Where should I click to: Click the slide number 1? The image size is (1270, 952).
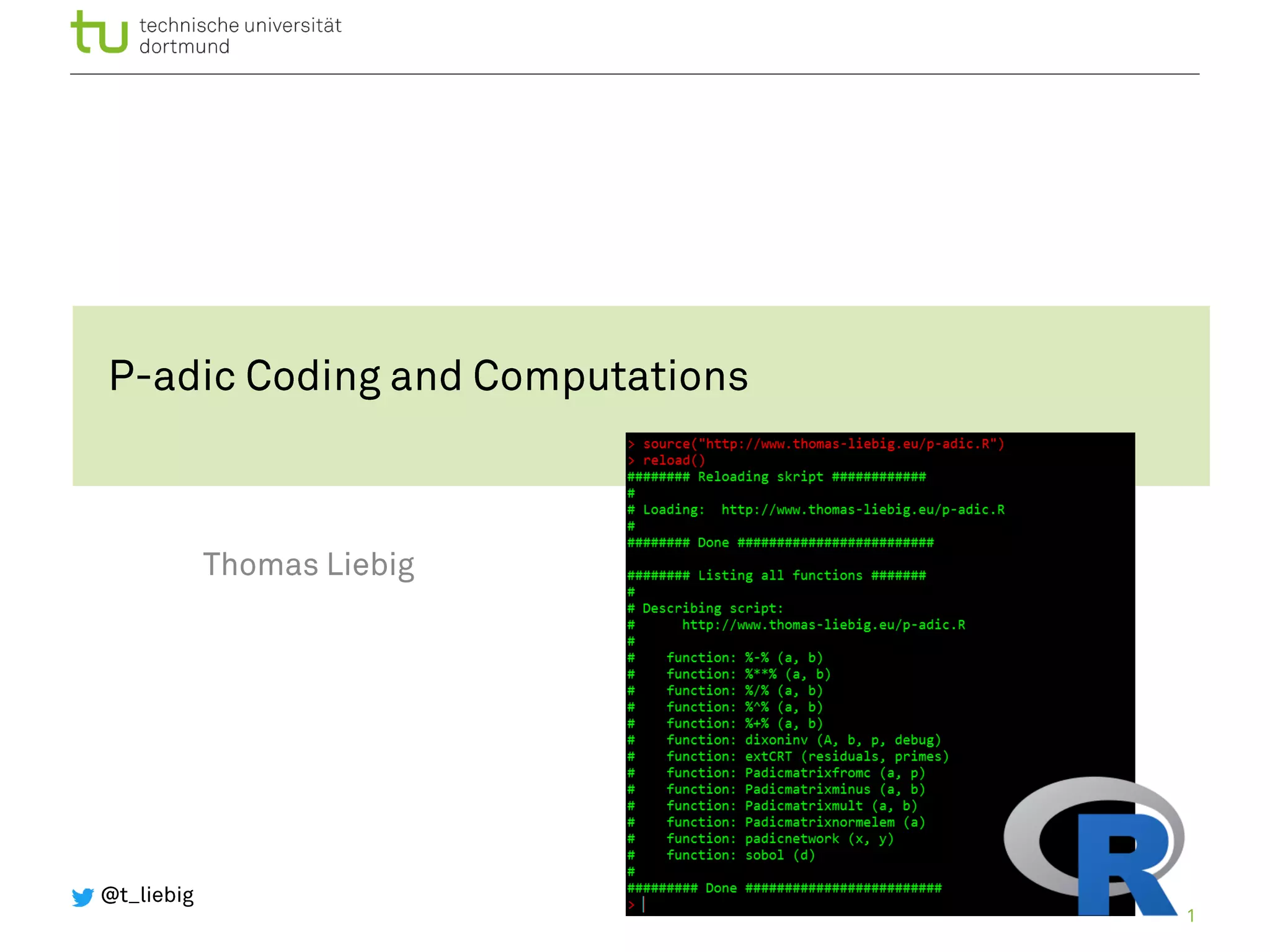click(1191, 915)
